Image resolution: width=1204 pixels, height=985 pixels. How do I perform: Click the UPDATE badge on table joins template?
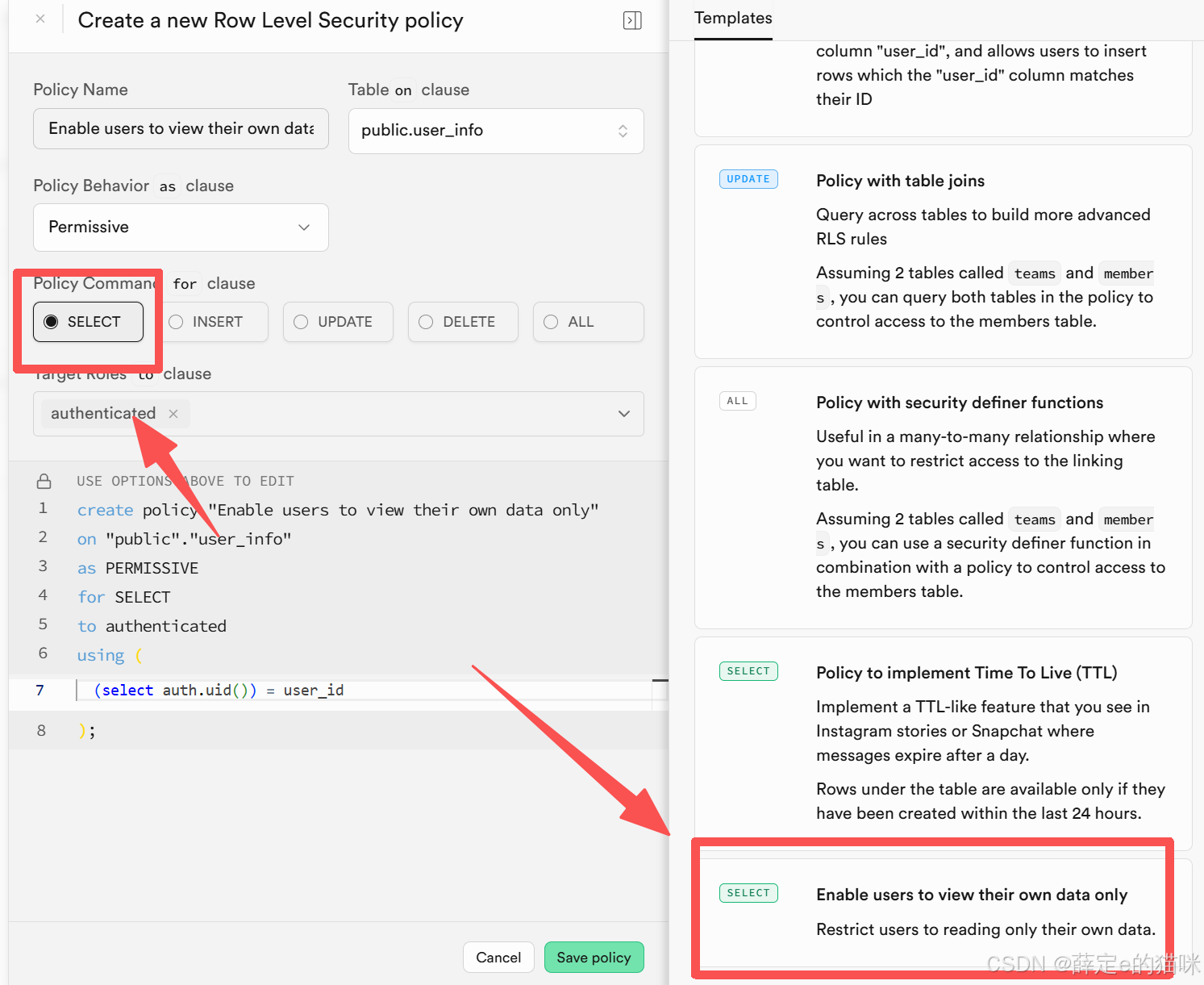pos(748,179)
